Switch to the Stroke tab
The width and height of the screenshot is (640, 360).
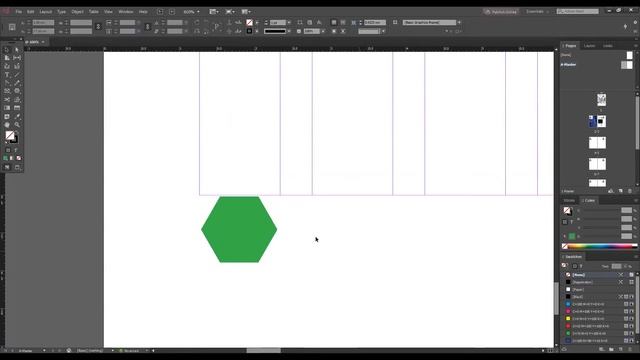pos(569,200)
